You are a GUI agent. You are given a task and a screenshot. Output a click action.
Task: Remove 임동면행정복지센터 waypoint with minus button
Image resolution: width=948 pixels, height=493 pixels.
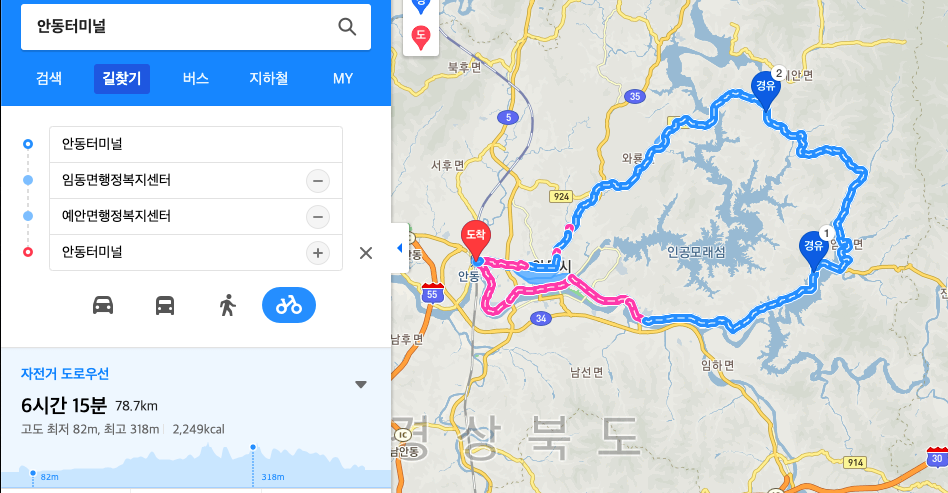coord(318,180)
